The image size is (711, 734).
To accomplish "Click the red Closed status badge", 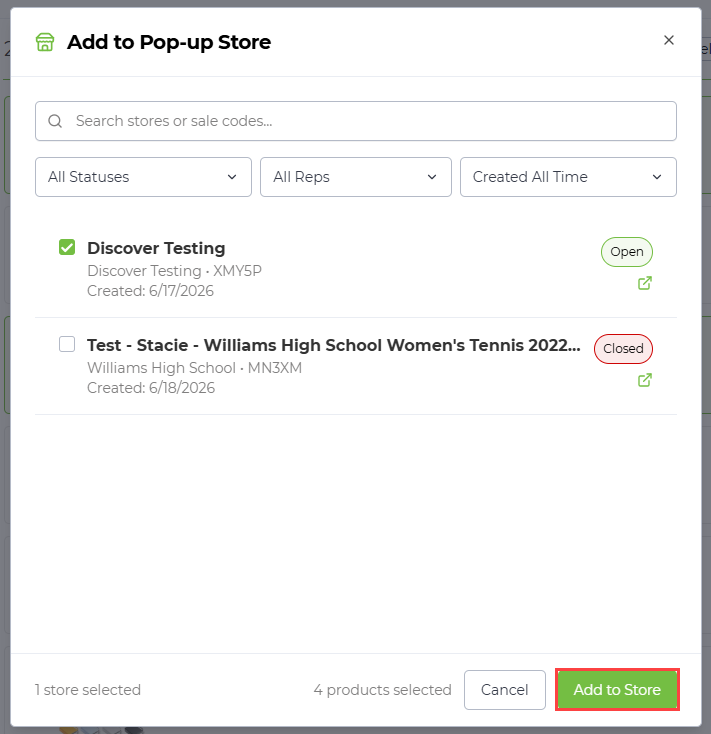I will [x=623, y=349].
